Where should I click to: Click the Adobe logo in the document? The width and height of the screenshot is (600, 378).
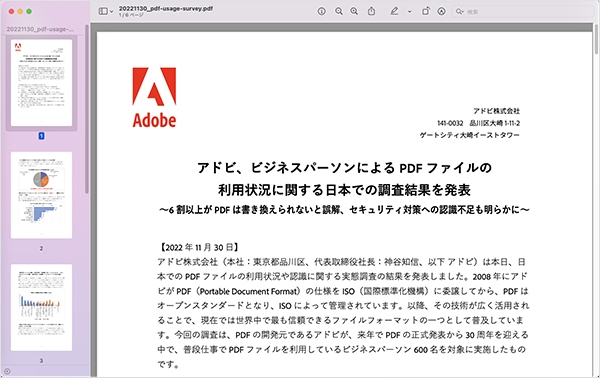pos(154,98)
